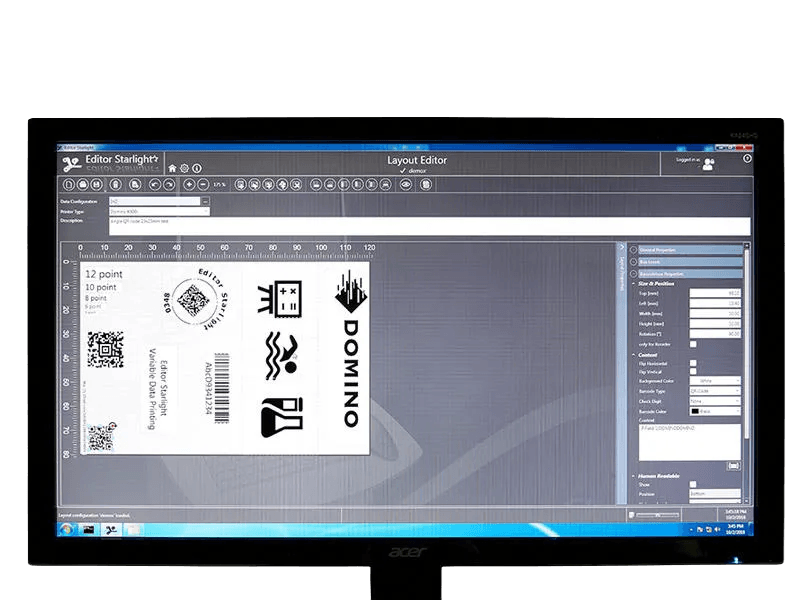Collapse the side properties panel arrow
The height and width of the screenshot is (600, 800).
point(621,247)
